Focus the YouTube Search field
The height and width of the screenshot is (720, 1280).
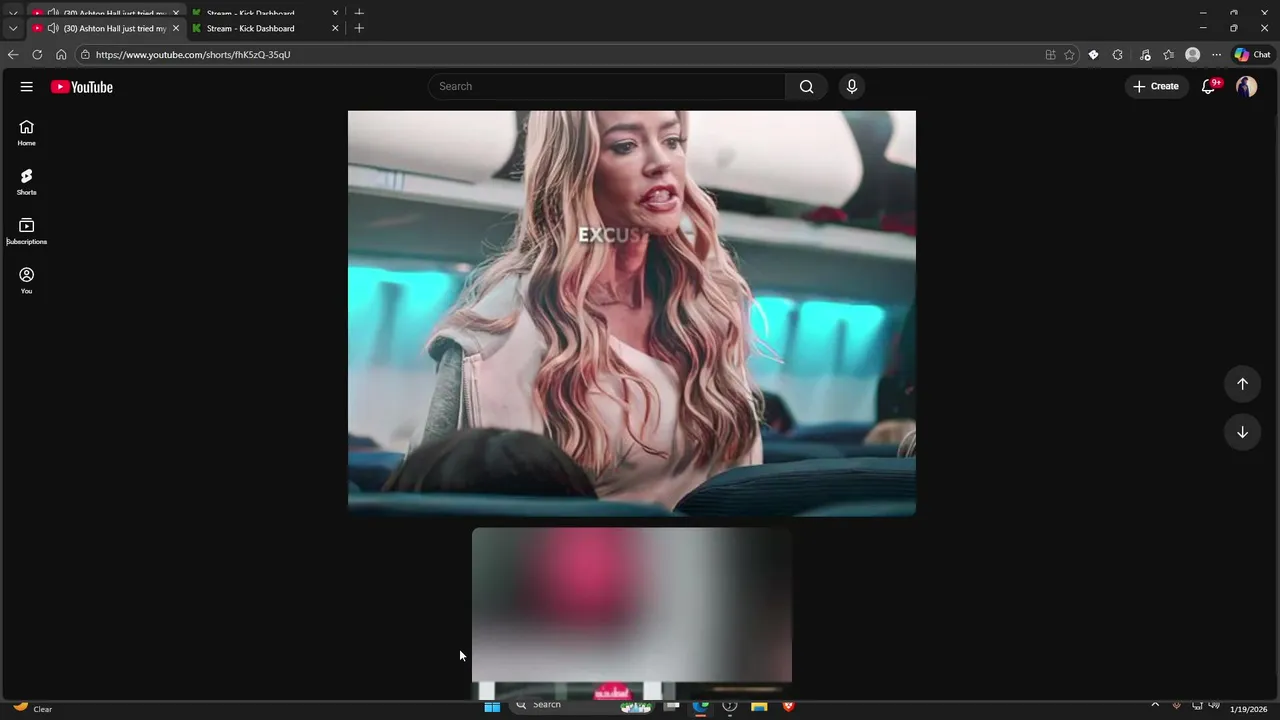(x=607, y=86)
